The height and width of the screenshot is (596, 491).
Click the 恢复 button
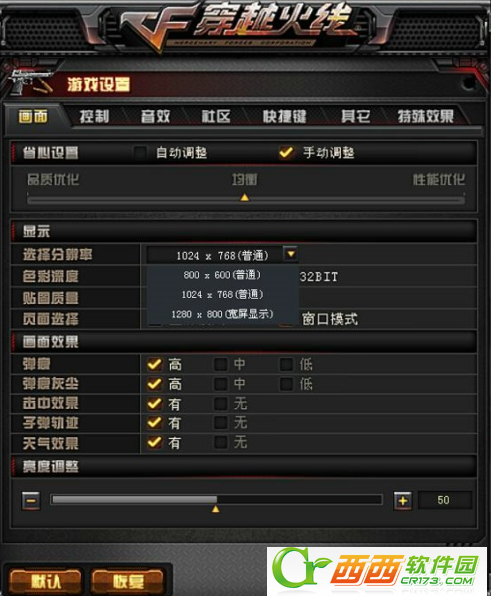tap(128, 582)
